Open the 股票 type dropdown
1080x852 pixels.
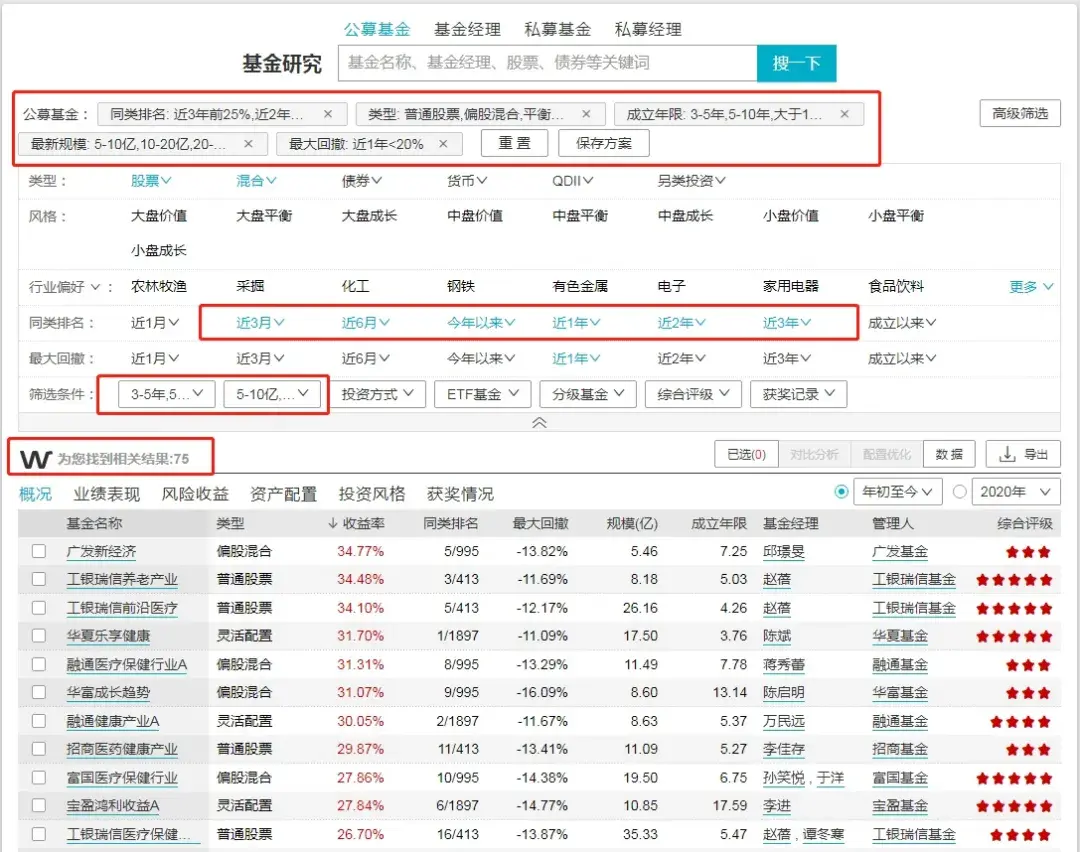tap(151, 180)
